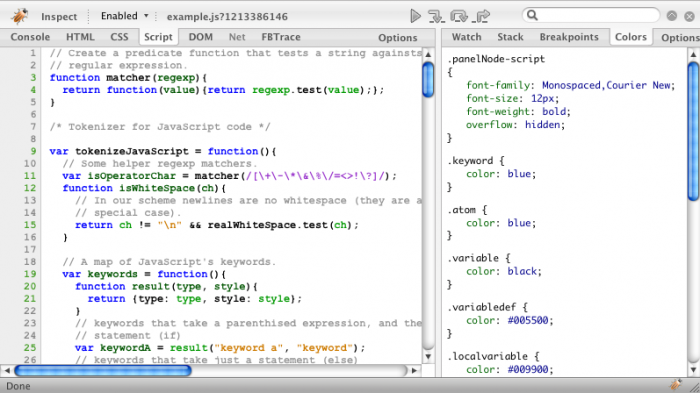
Task: Click the Colors panel scrollbar thumb
Action: pos(693,131)
